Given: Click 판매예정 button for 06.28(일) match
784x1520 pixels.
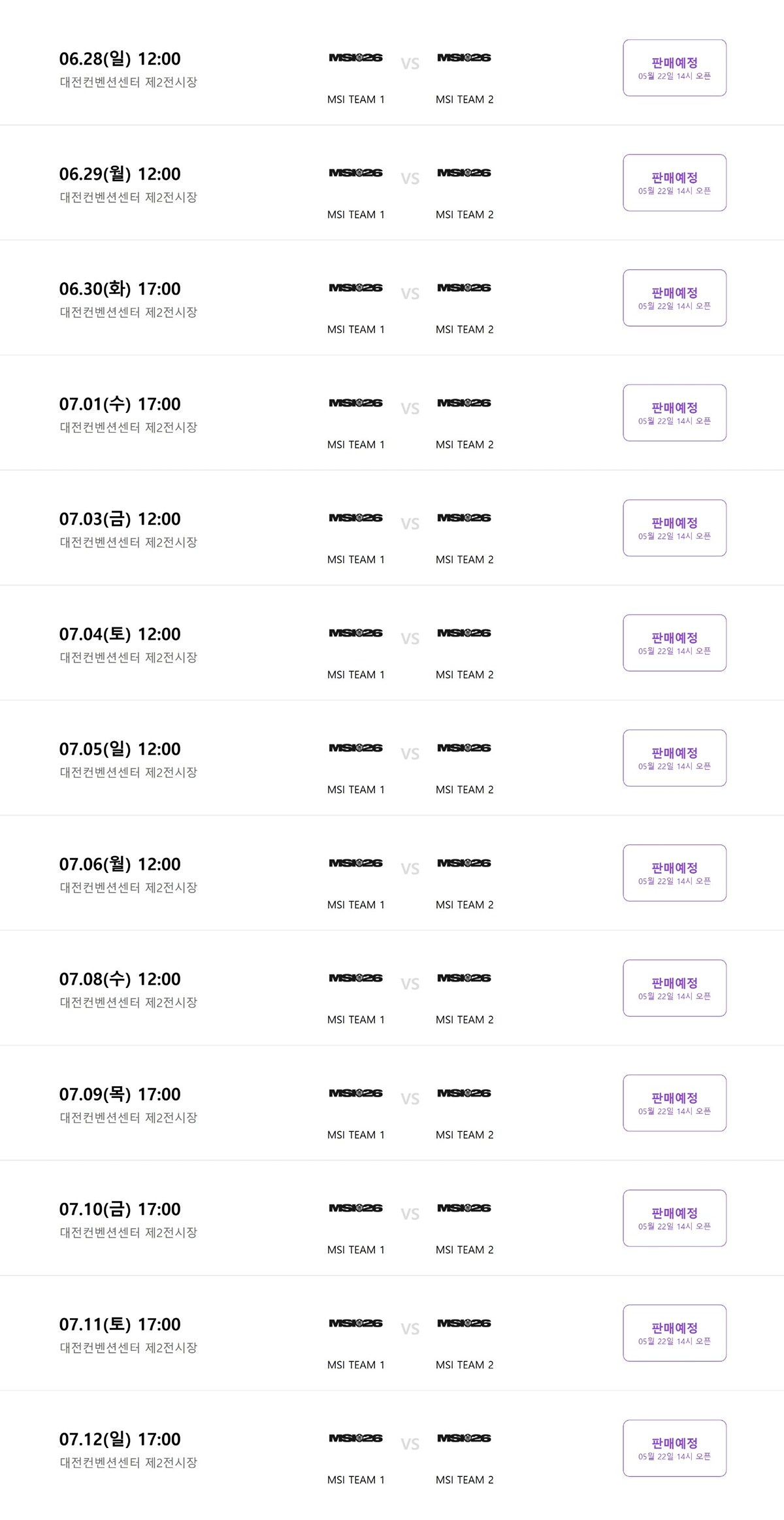Looking at the screenshot, I should [x=675, y=68].
